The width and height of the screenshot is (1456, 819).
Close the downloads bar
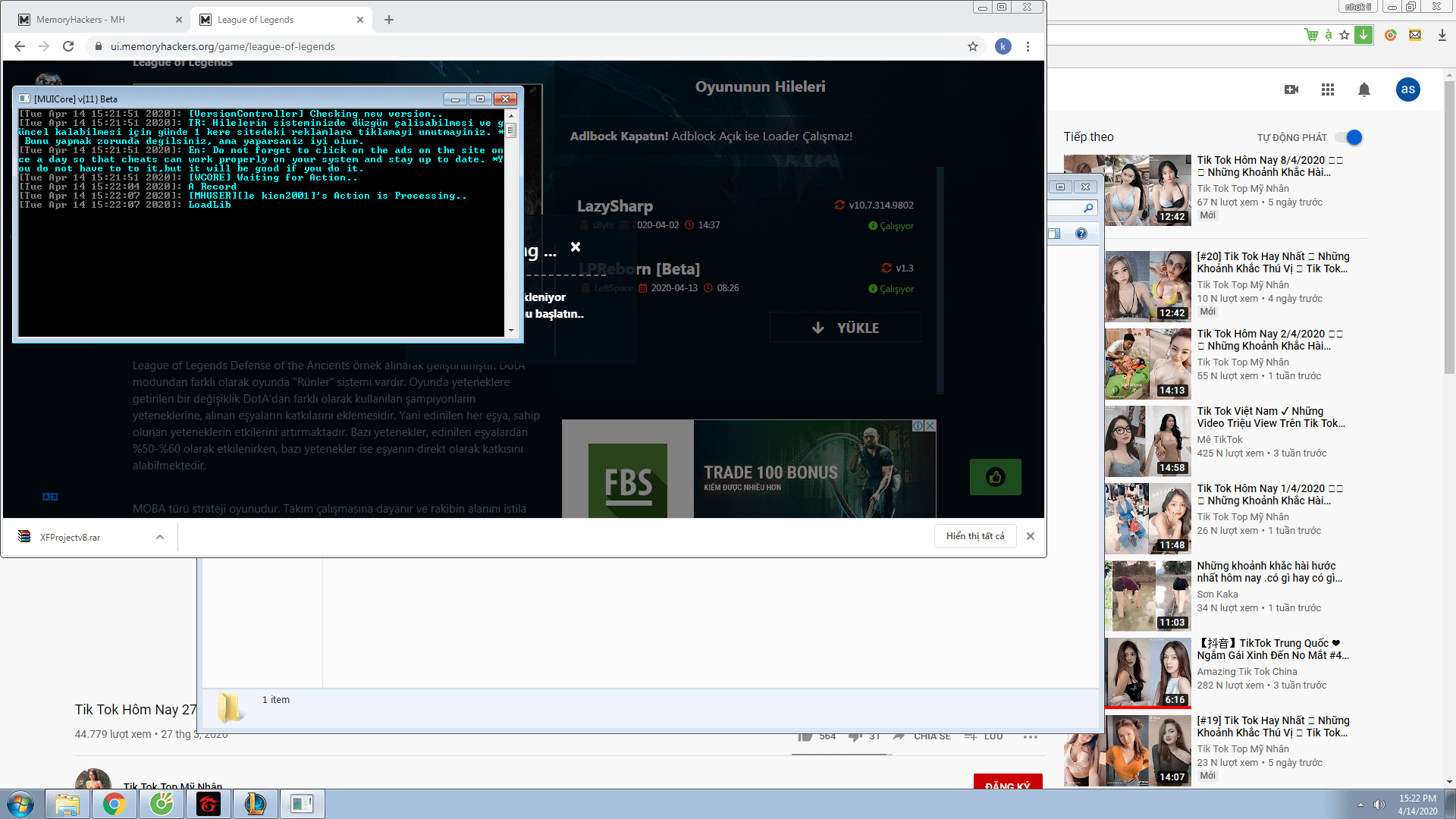1031,536
